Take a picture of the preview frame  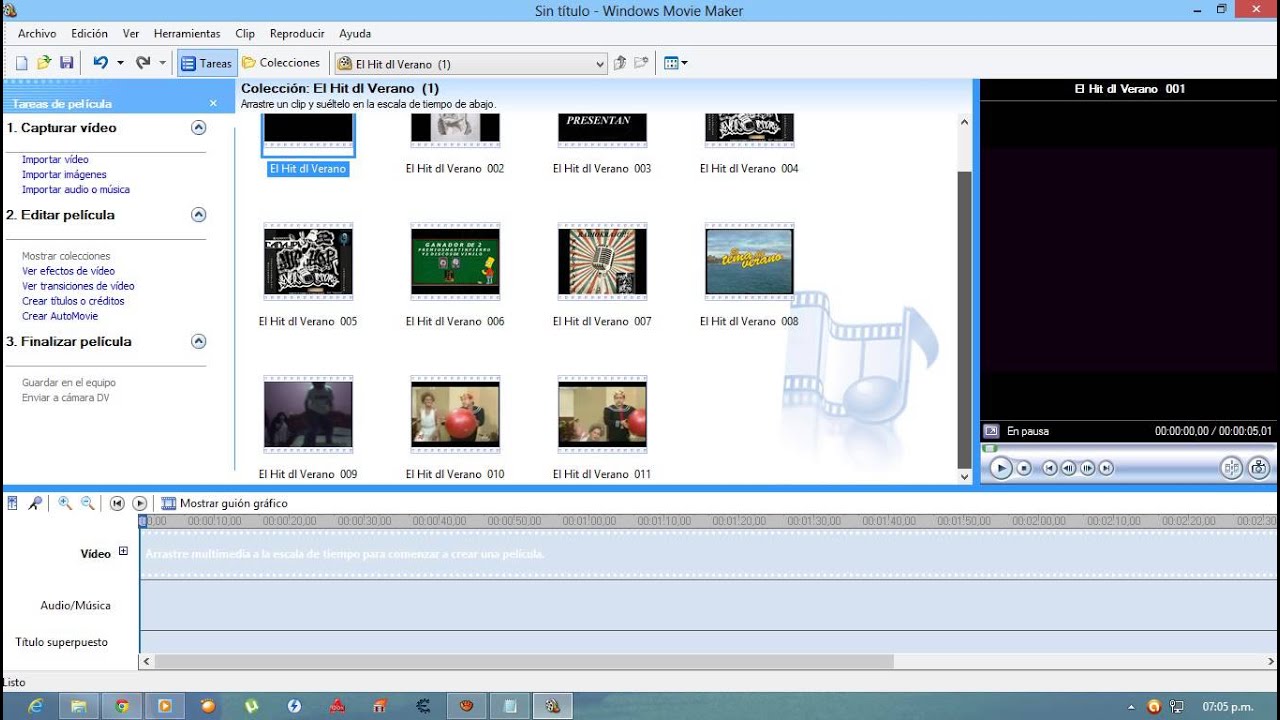(1258, 467)
